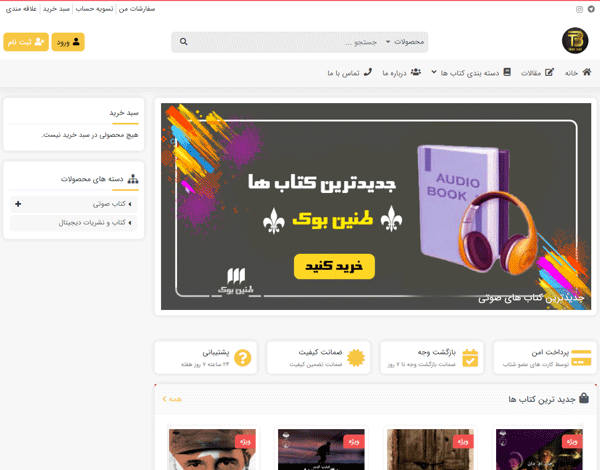The image size is (600, 470).
Task: Expand کتاب صوتی category with plus
Action: 18,204
